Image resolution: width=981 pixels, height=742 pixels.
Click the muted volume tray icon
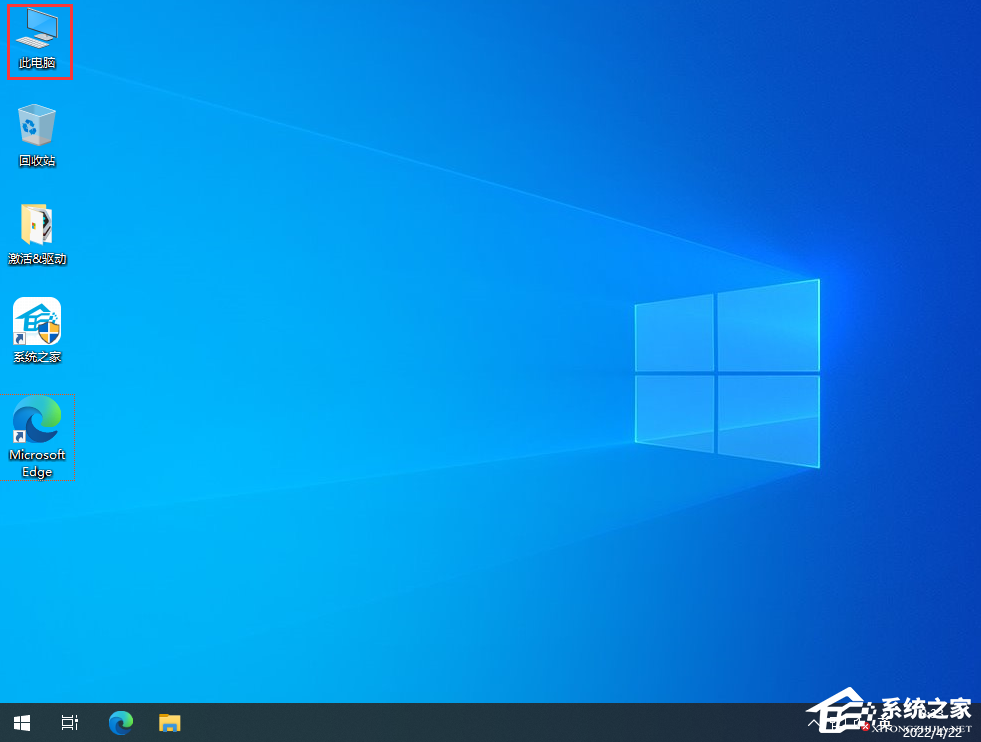[860, 722]
